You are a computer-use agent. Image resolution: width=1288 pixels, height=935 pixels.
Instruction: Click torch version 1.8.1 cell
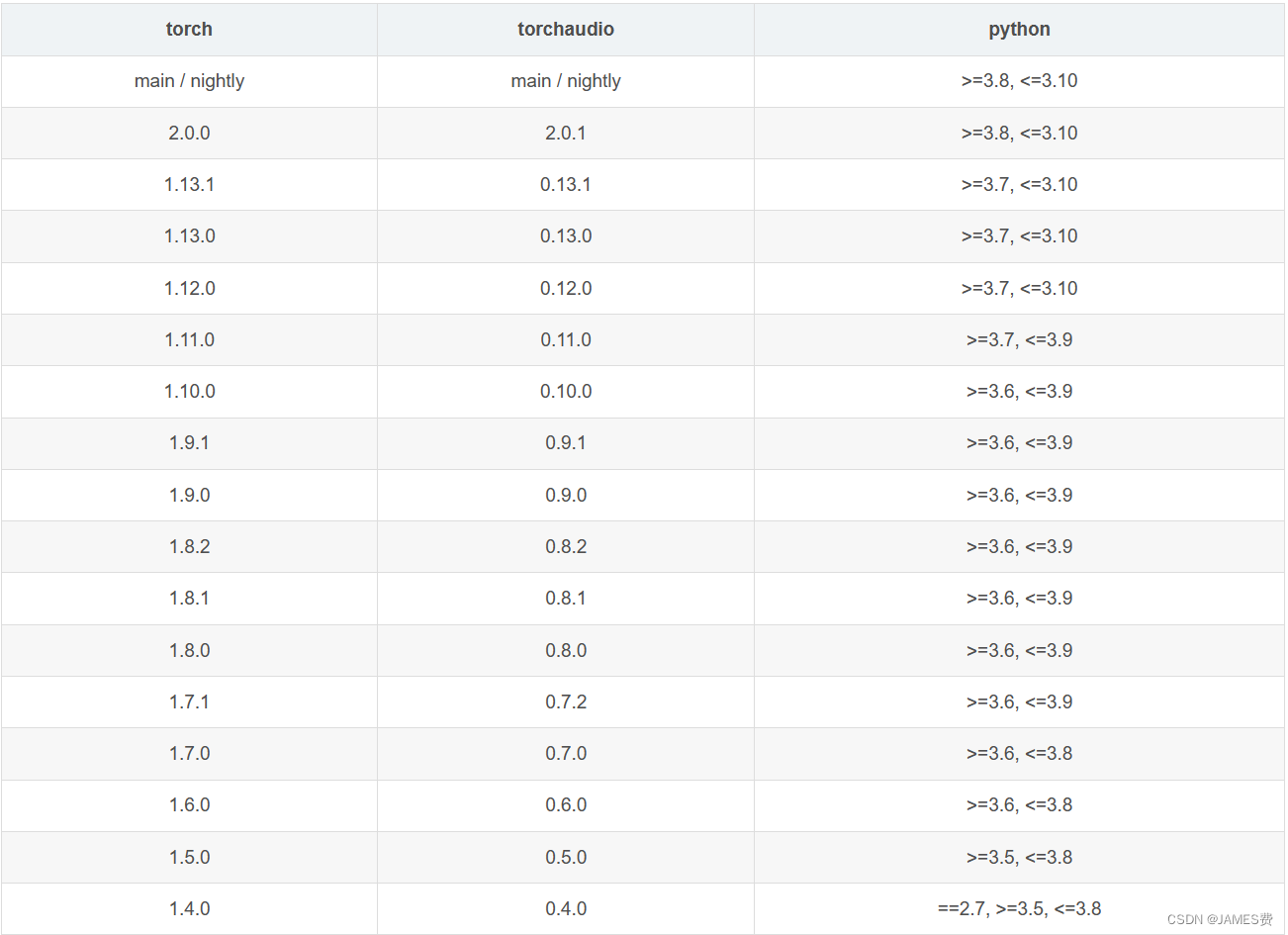tap(189, 599)
